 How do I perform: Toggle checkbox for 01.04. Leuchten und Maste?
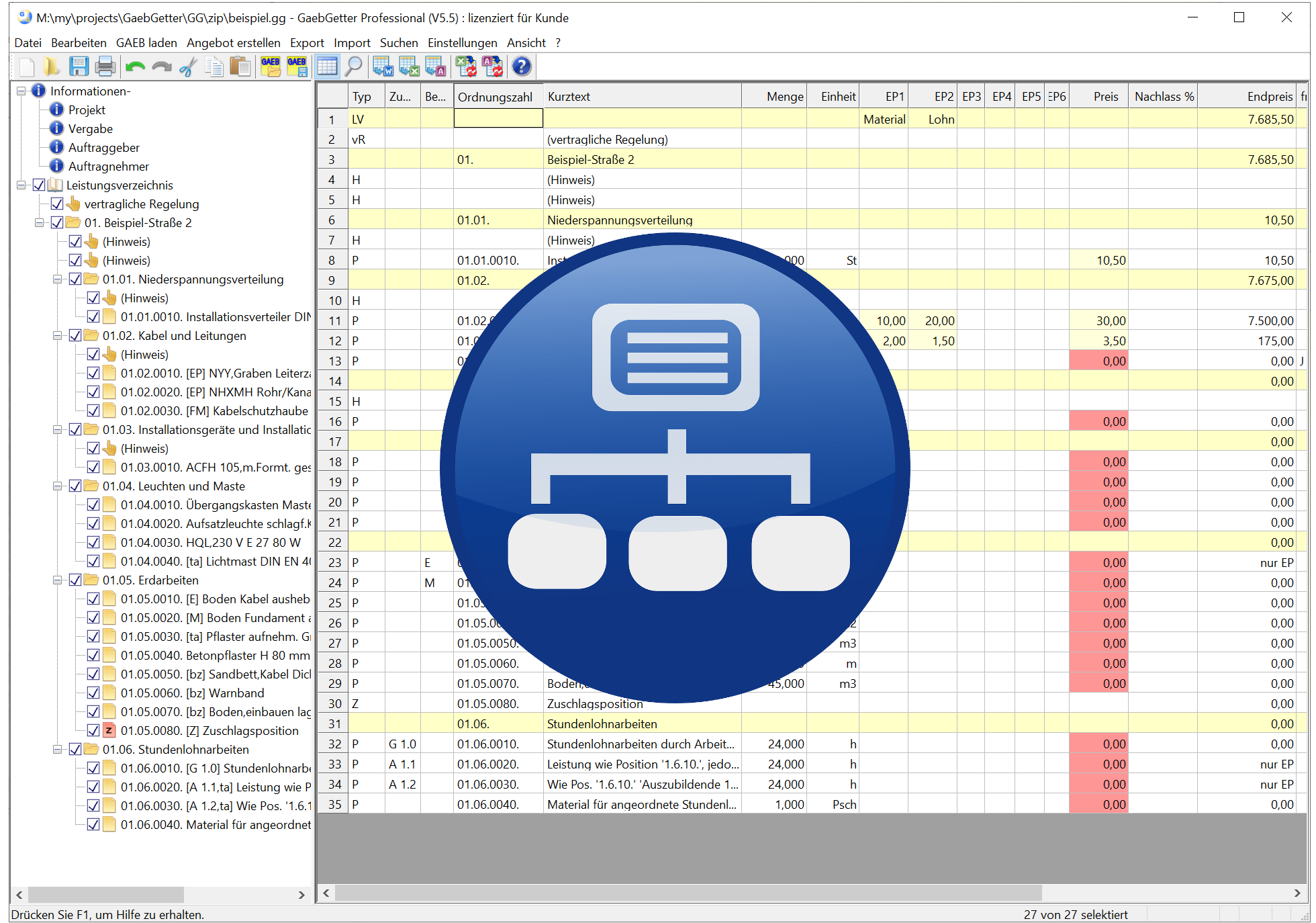pyautogui.click(x=75, y=486)
